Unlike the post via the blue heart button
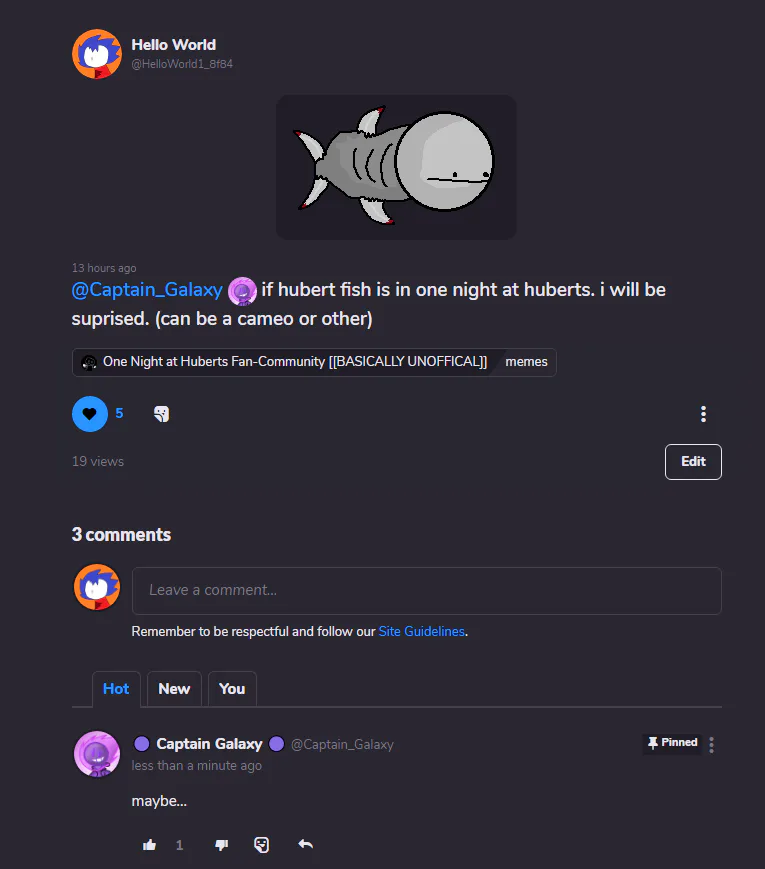Image resolution: width=765 pixels, height=869 pixels. [90, 414]
